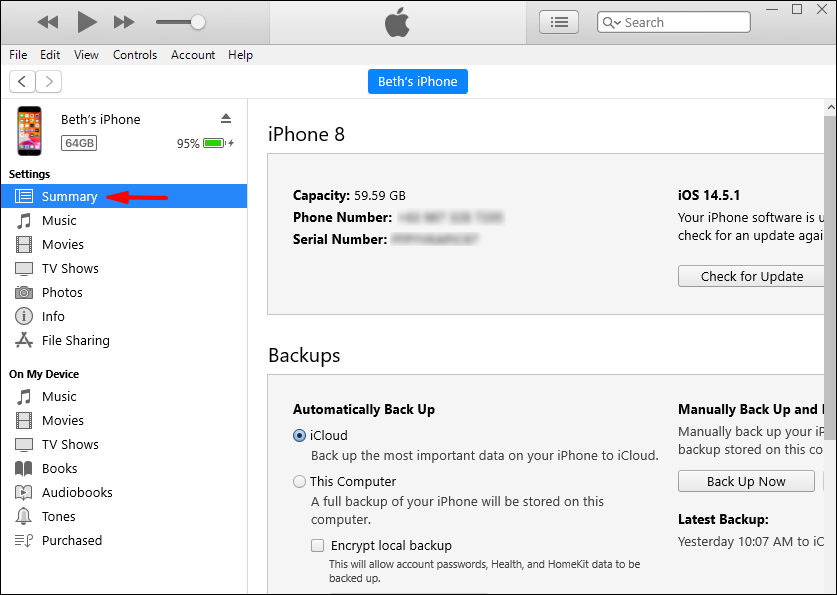Go back with the left chevron

tap(22, 81)
